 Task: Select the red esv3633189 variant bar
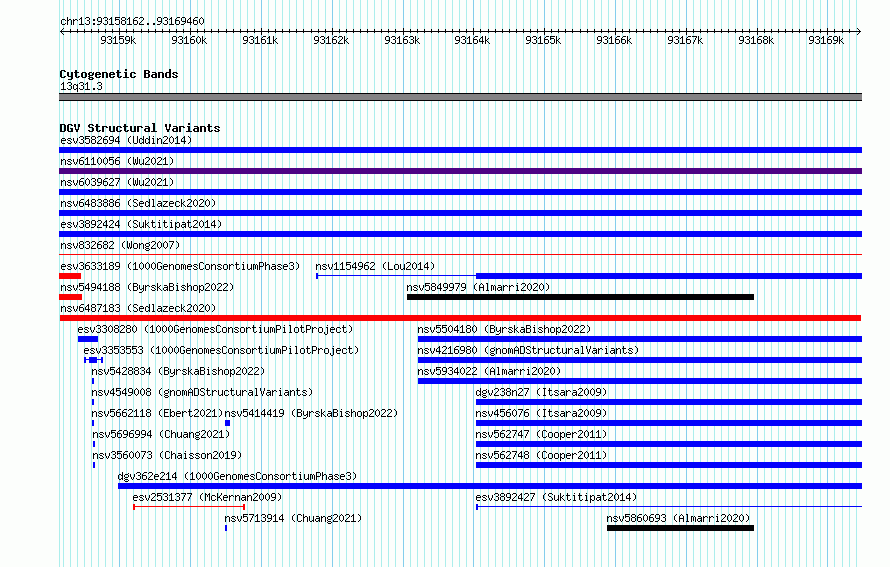point(70,276)
